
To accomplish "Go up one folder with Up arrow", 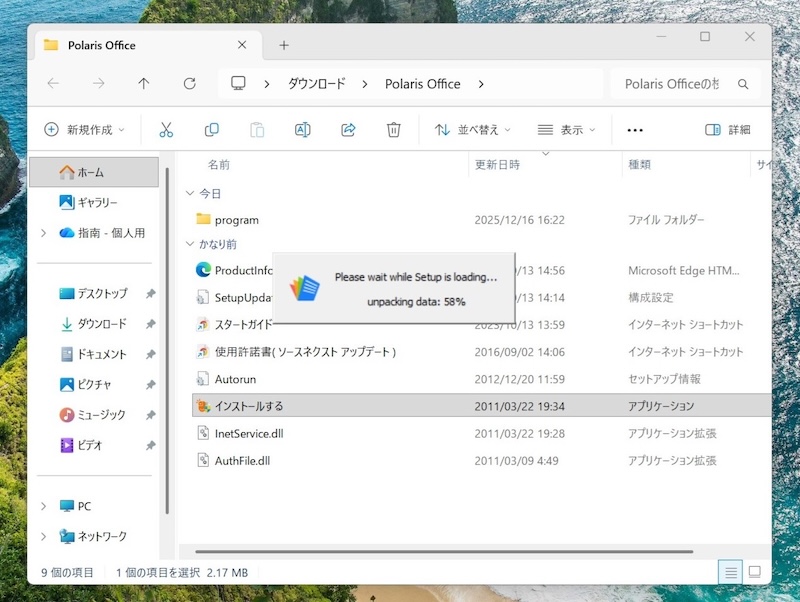I will click(x=143, y=84).
